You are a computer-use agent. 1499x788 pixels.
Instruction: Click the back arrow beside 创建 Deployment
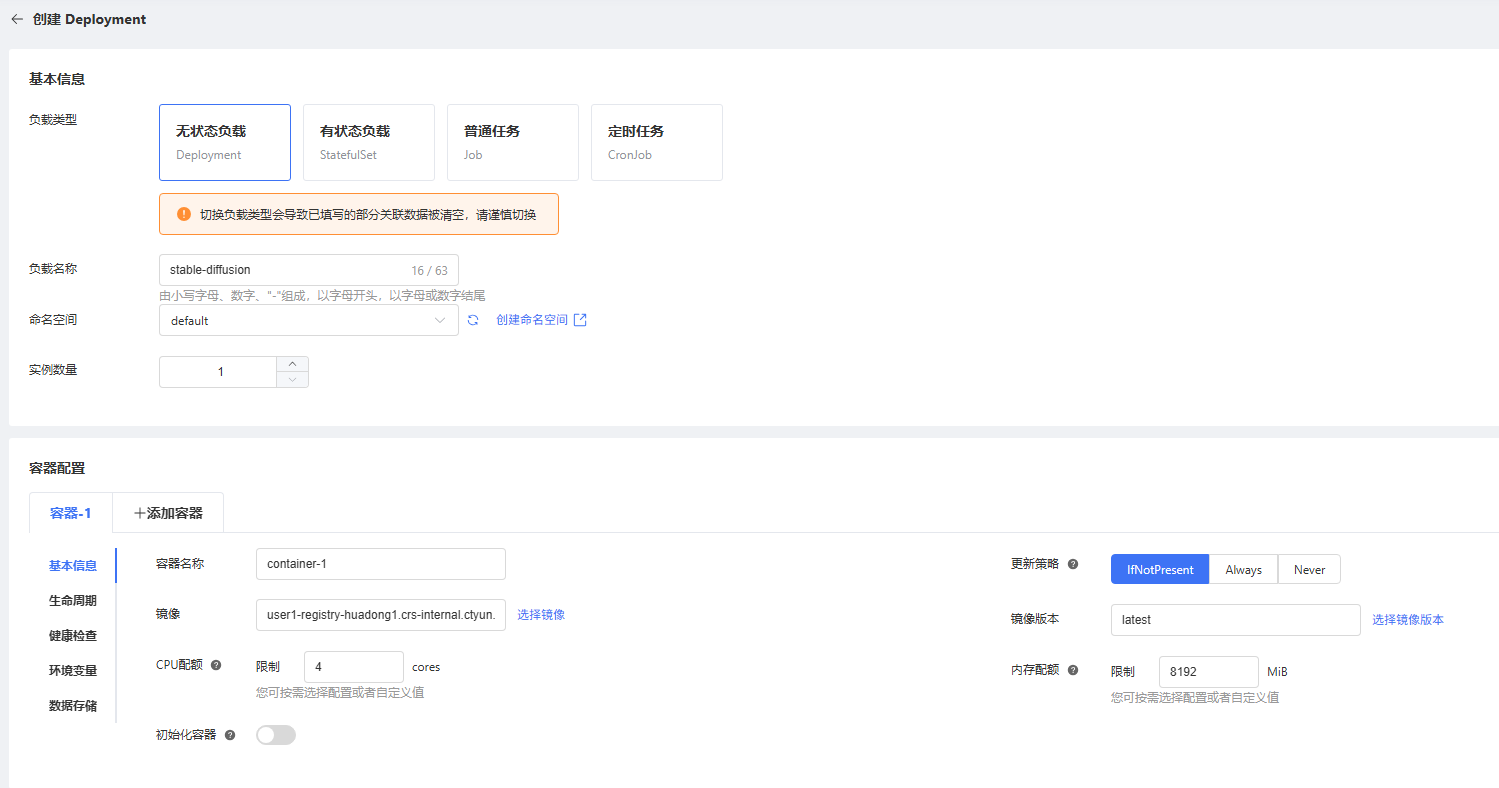click(x=17, y=19)
